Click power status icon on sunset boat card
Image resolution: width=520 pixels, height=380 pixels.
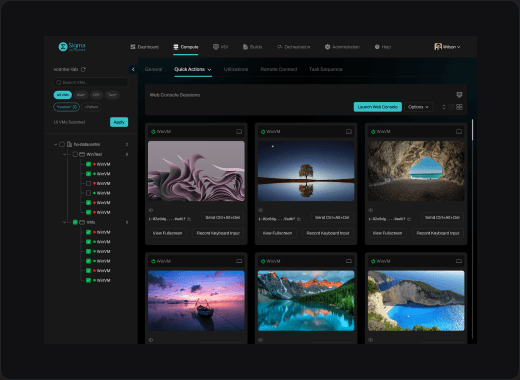pos(153,261)
